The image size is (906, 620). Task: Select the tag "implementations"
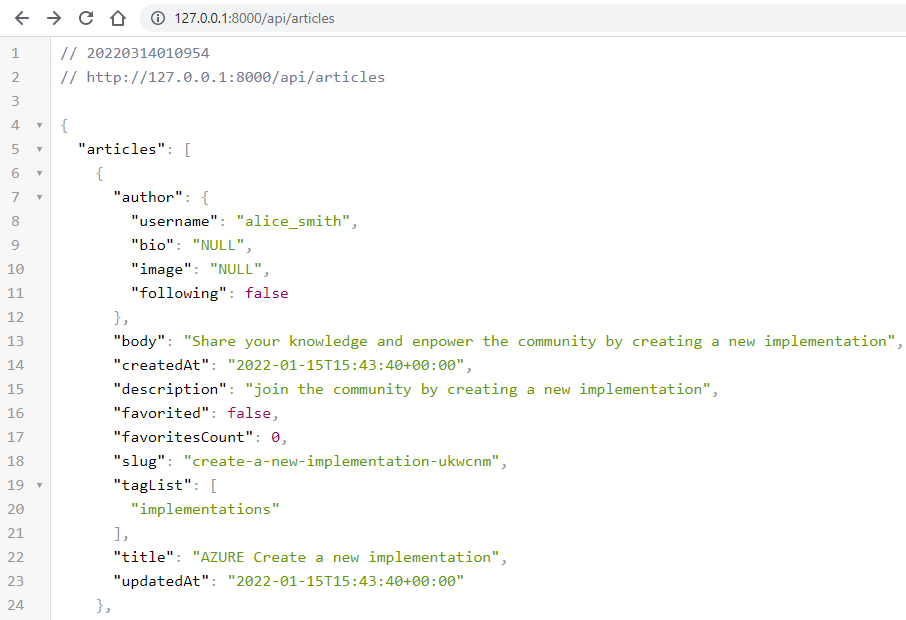[x=205, y=509]
